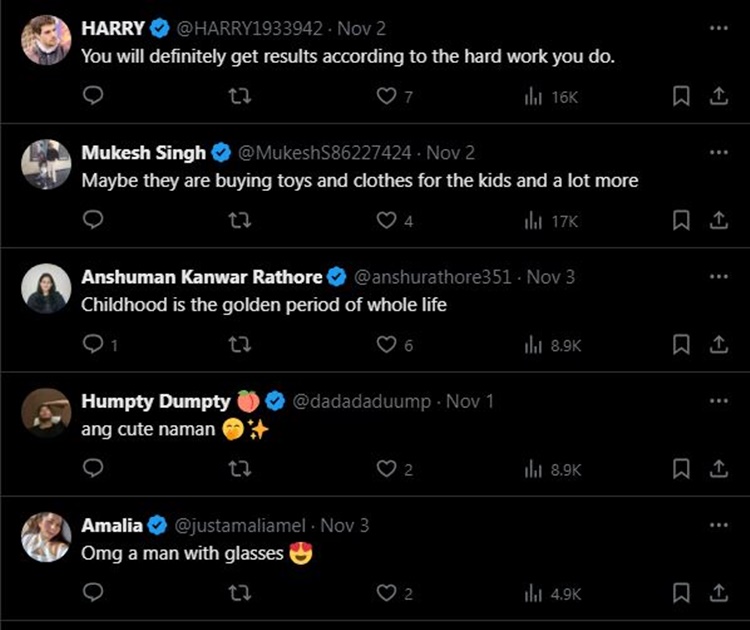Bookmark HARRY's tweet
This screenshot has height=630, width=750.
(681, 96)
